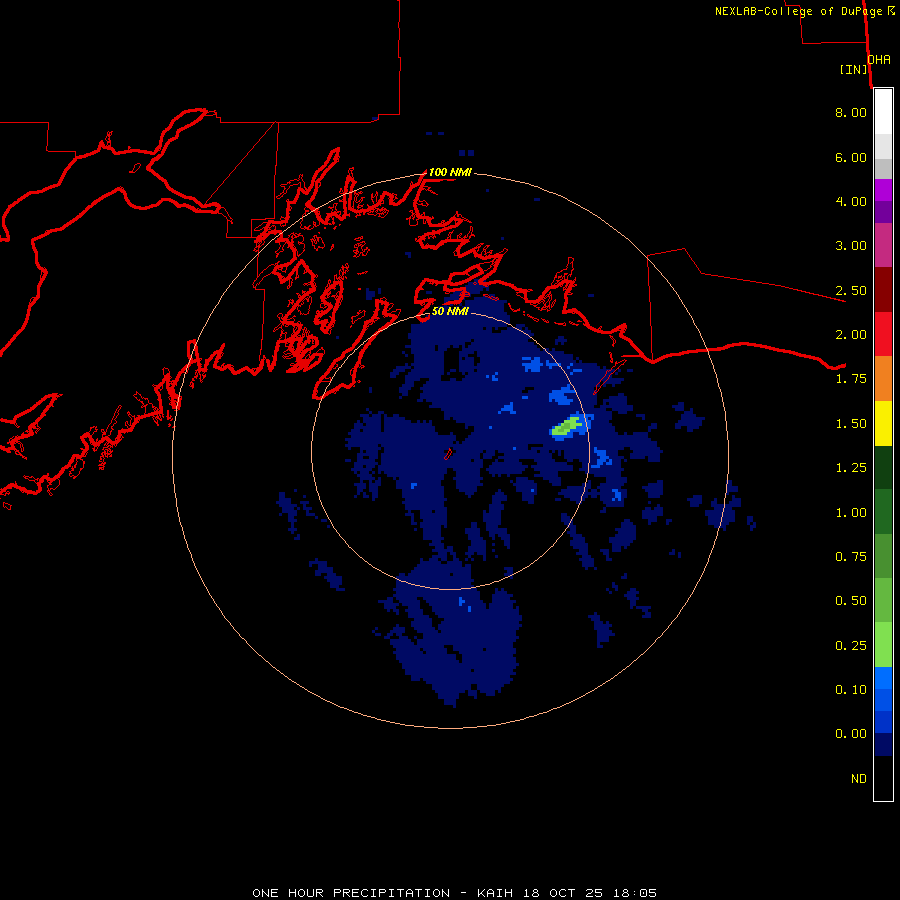Screen dimensions: 900x900
Task: Click the bright blue swatch in color scale
Action: (x=883, y=678)
